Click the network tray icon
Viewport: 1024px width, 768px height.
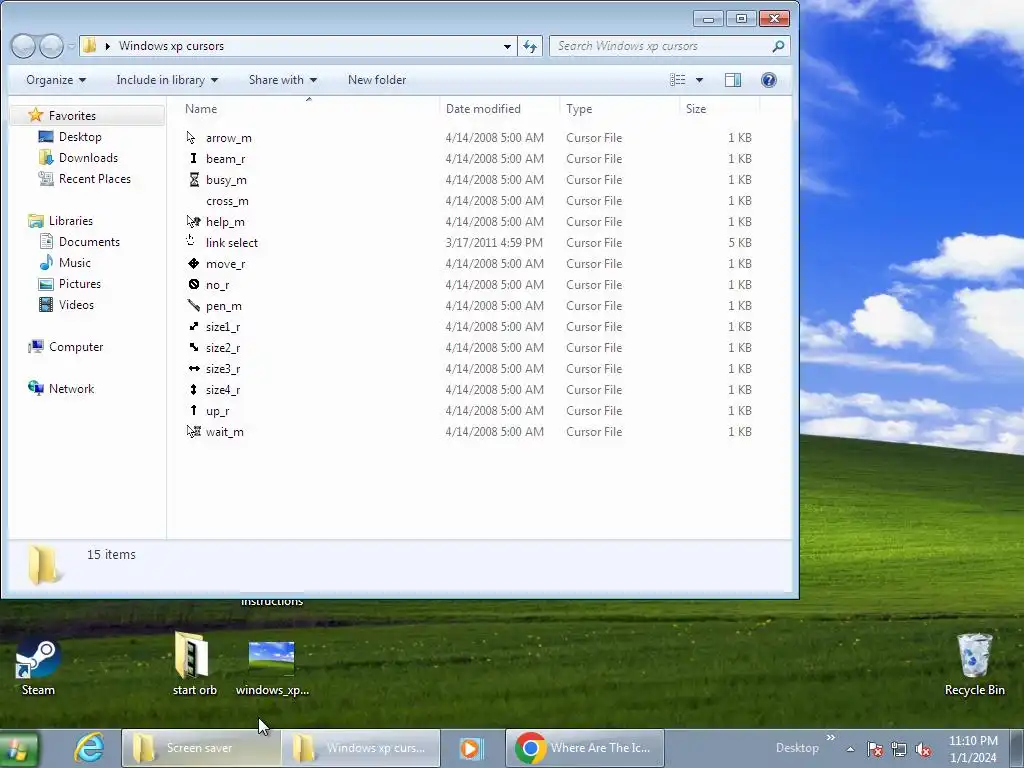point(899,749)
